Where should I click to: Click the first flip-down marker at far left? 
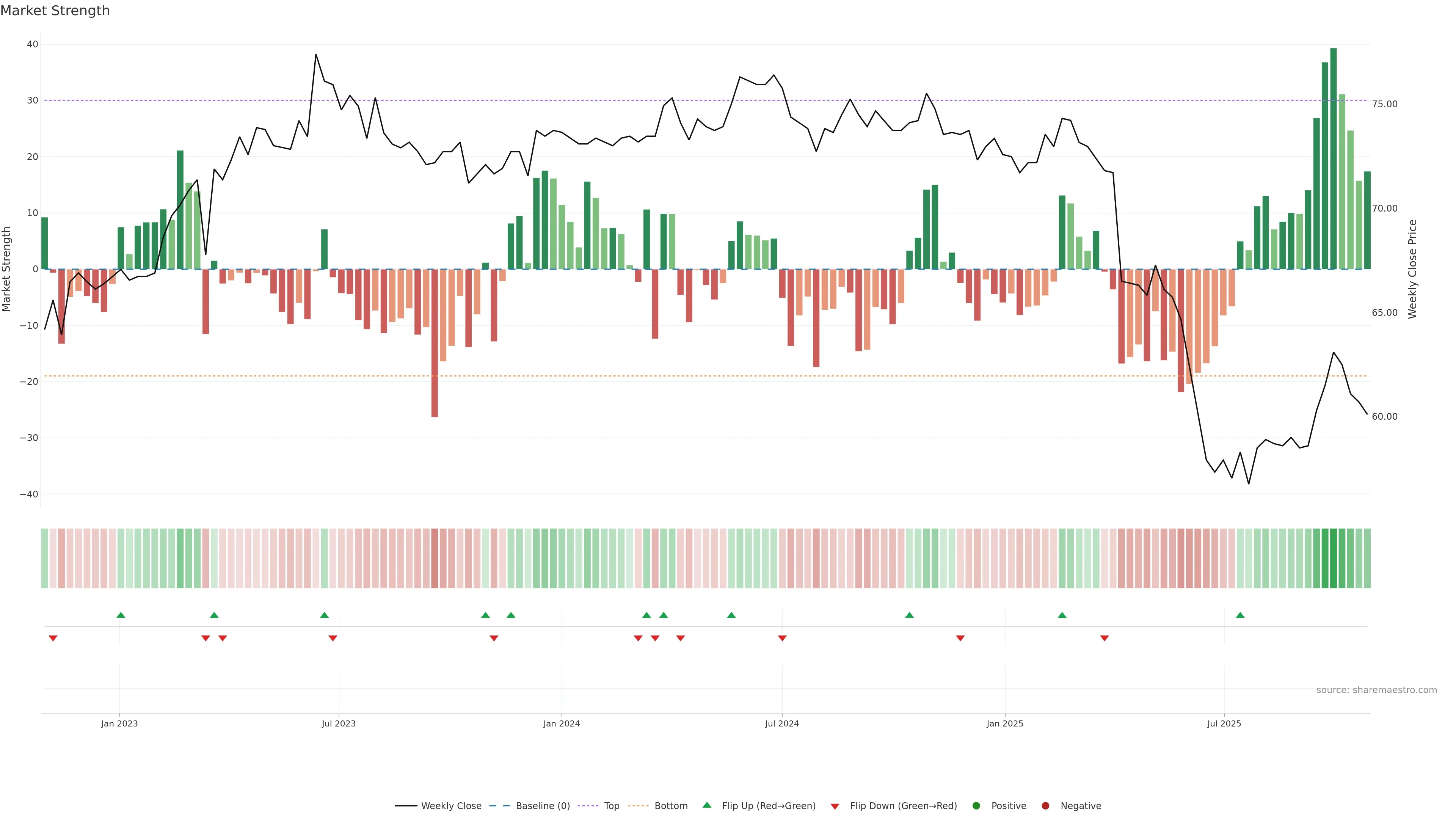pyautogui.click(x=53, y=638)
